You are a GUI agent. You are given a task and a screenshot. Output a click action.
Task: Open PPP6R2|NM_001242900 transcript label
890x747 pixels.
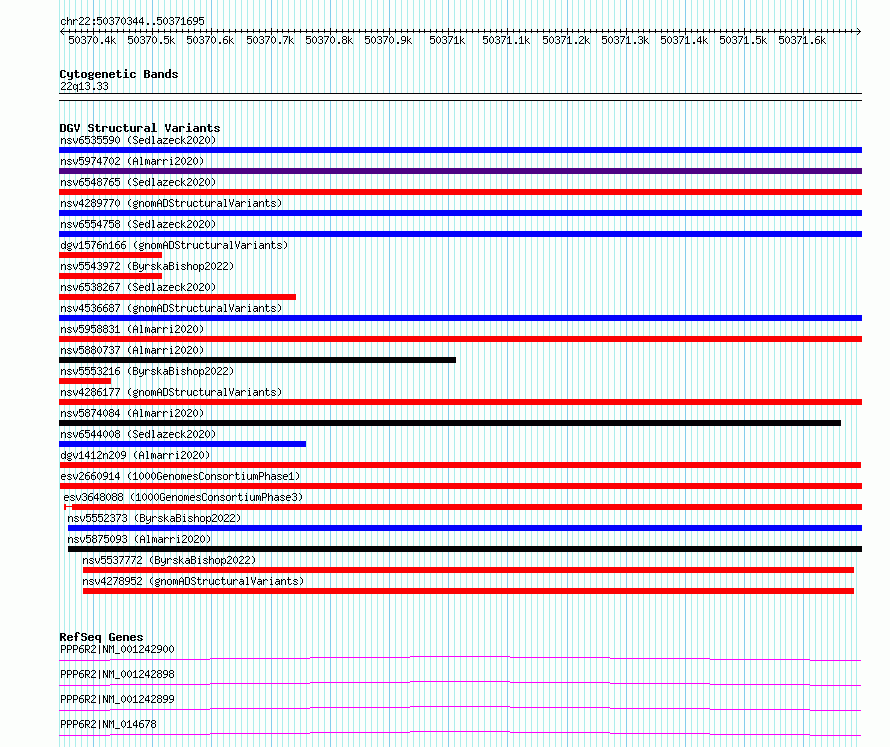(117, 649)
